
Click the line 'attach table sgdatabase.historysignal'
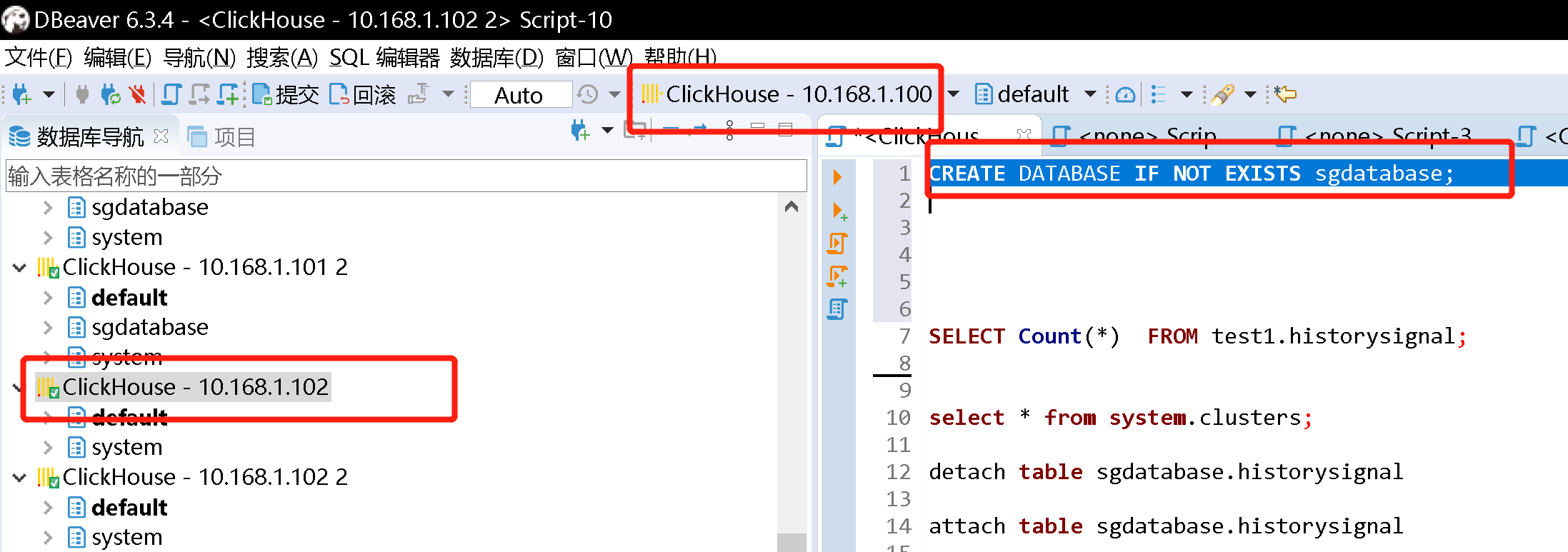(1166, 526)
